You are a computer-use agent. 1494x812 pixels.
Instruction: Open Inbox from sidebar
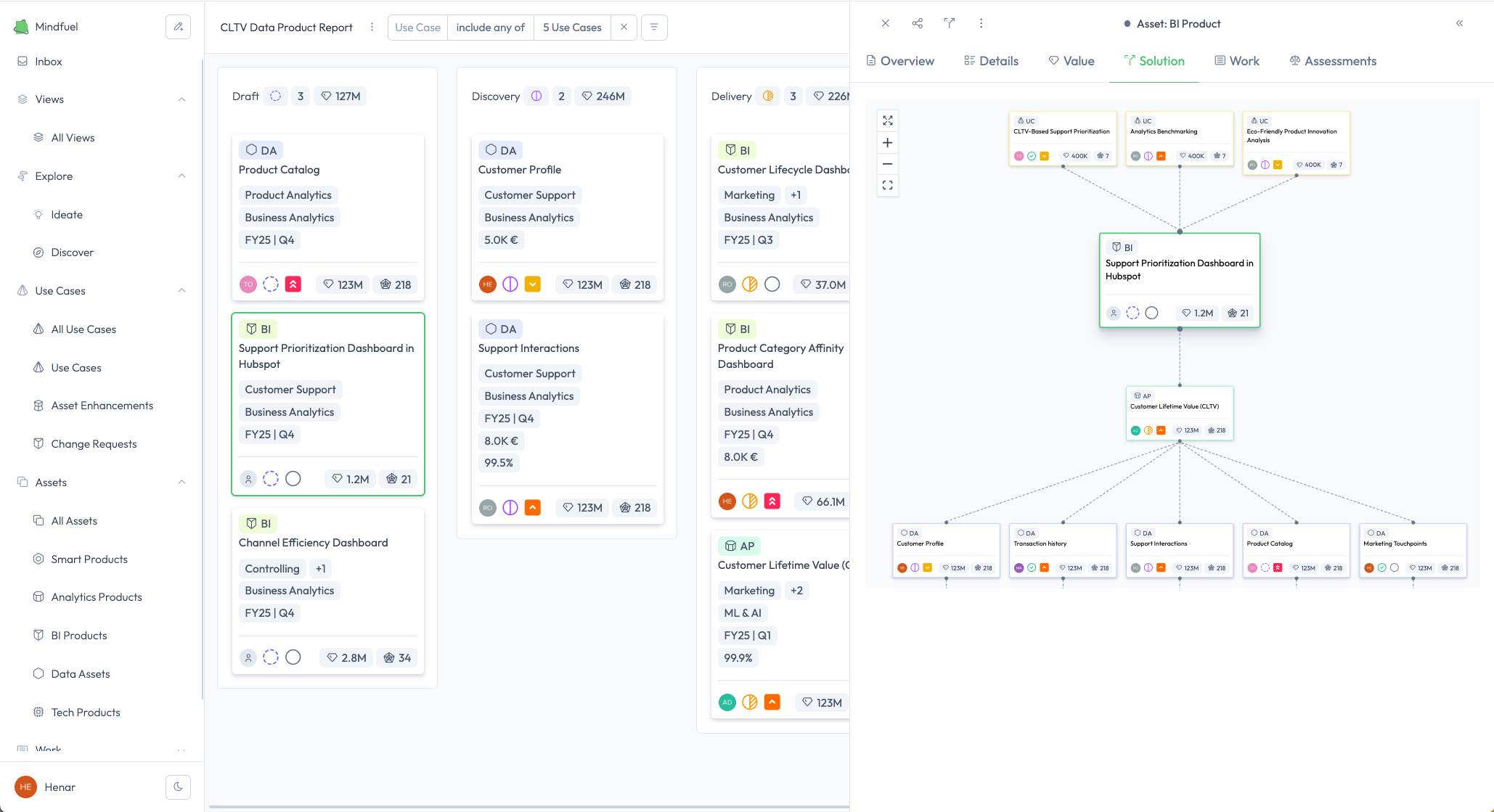coord(49,62)
